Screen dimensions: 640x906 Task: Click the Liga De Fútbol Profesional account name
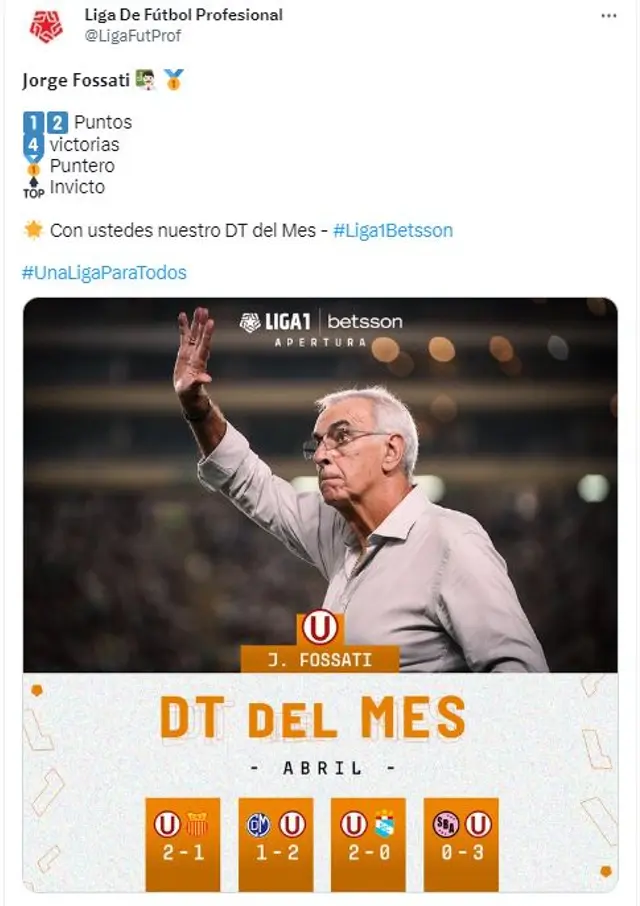click(x=184, y=15)
